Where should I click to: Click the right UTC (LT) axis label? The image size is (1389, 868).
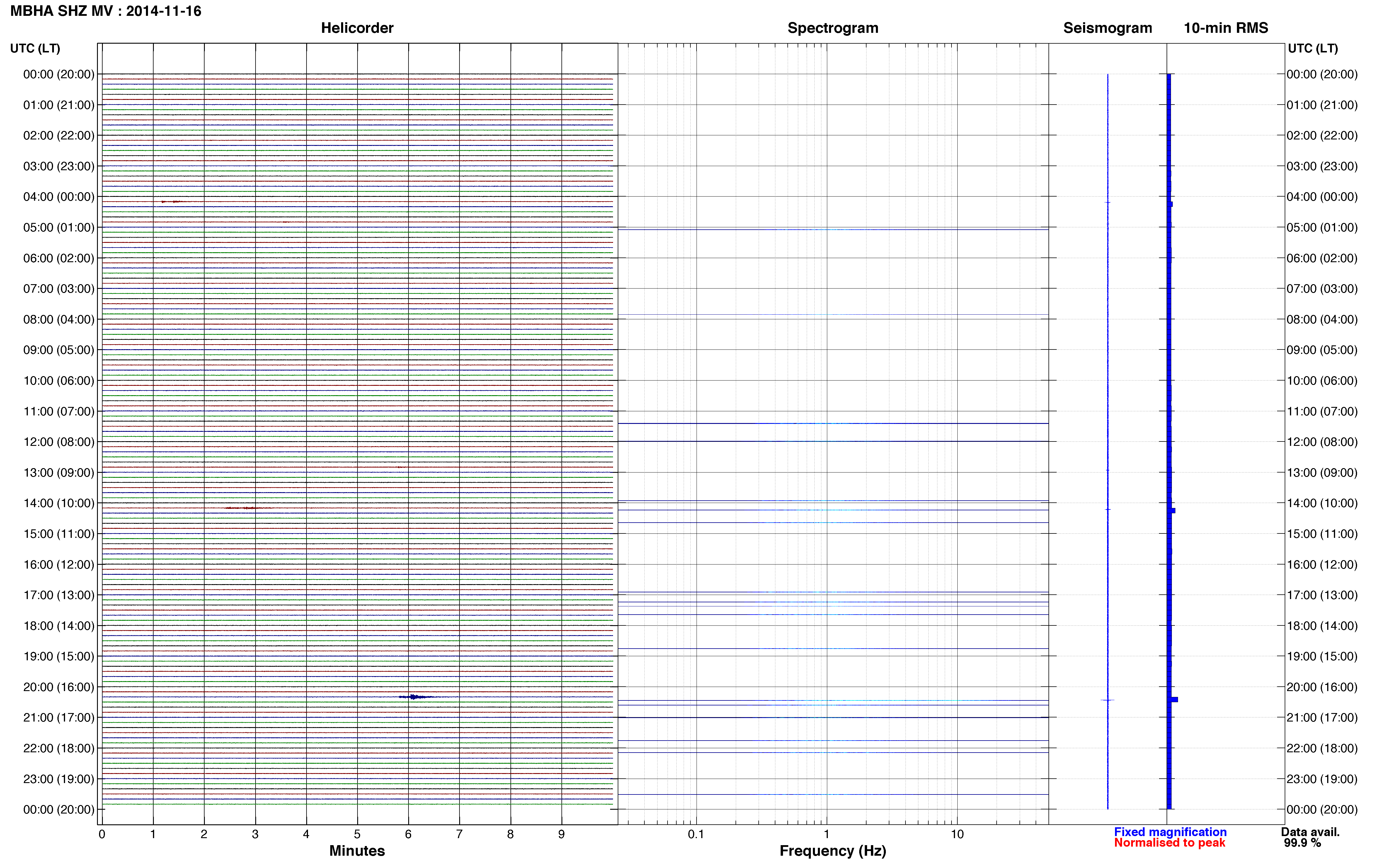1313,48
